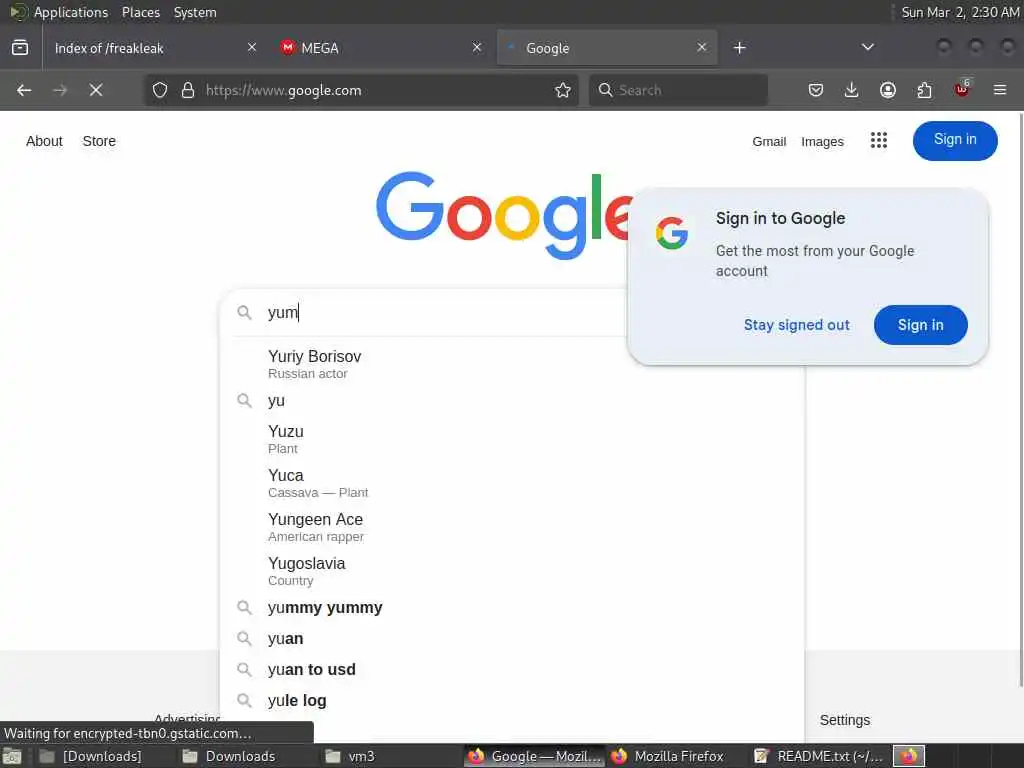Select the Google tab

(x=607, y=48)
